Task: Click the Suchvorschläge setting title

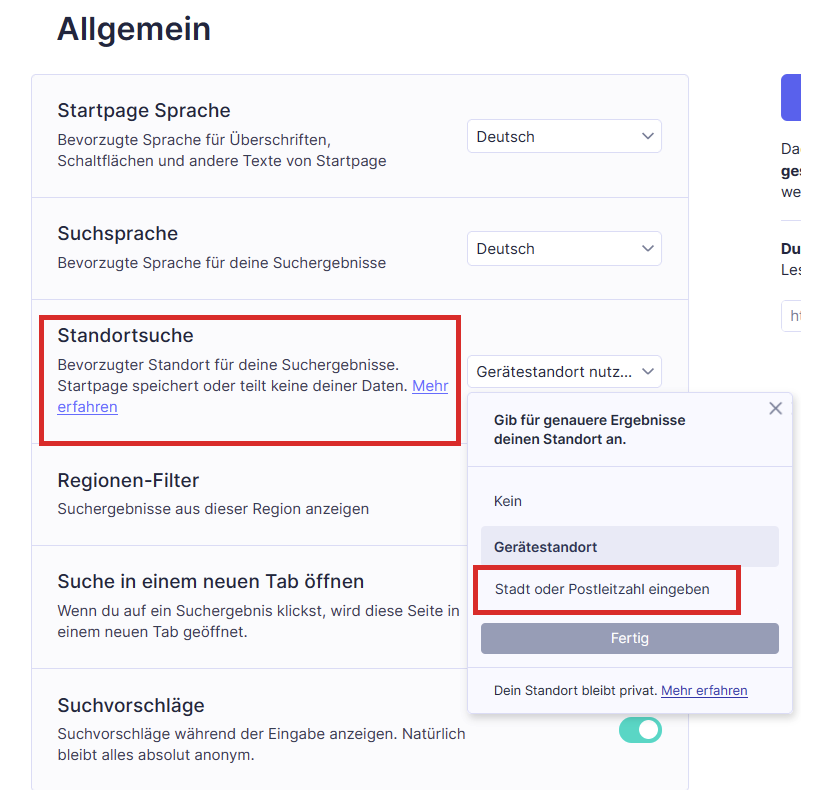Action: 131,706
